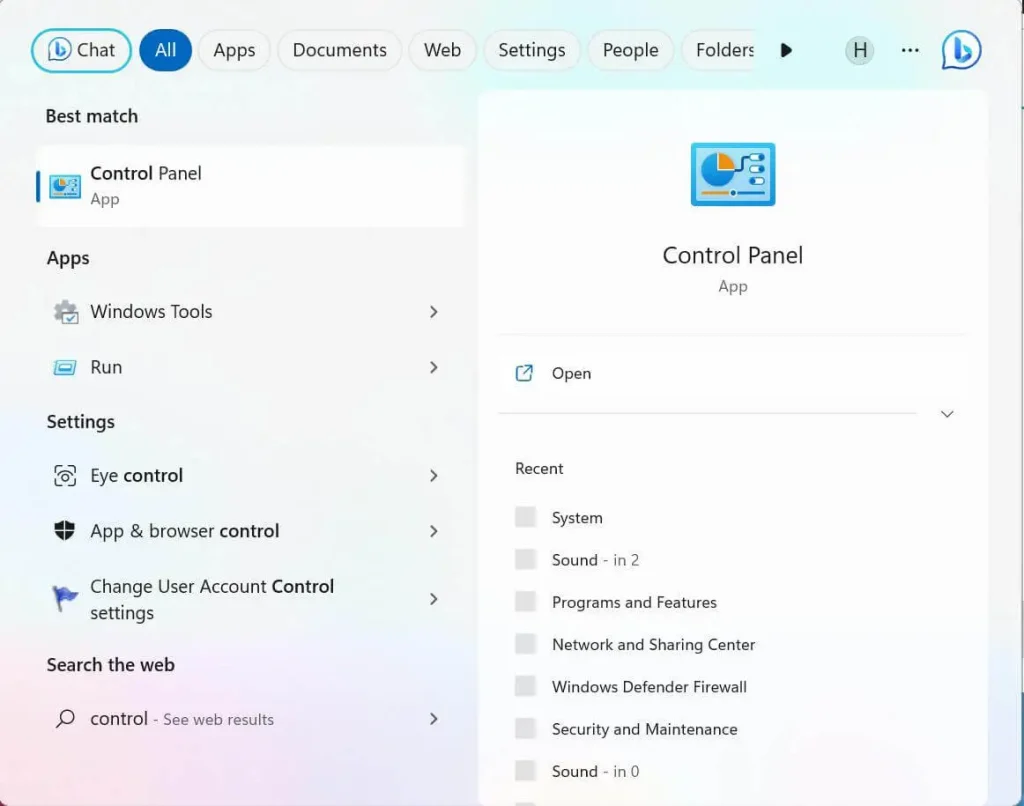Expand the control web results chevron

[434, 719]
